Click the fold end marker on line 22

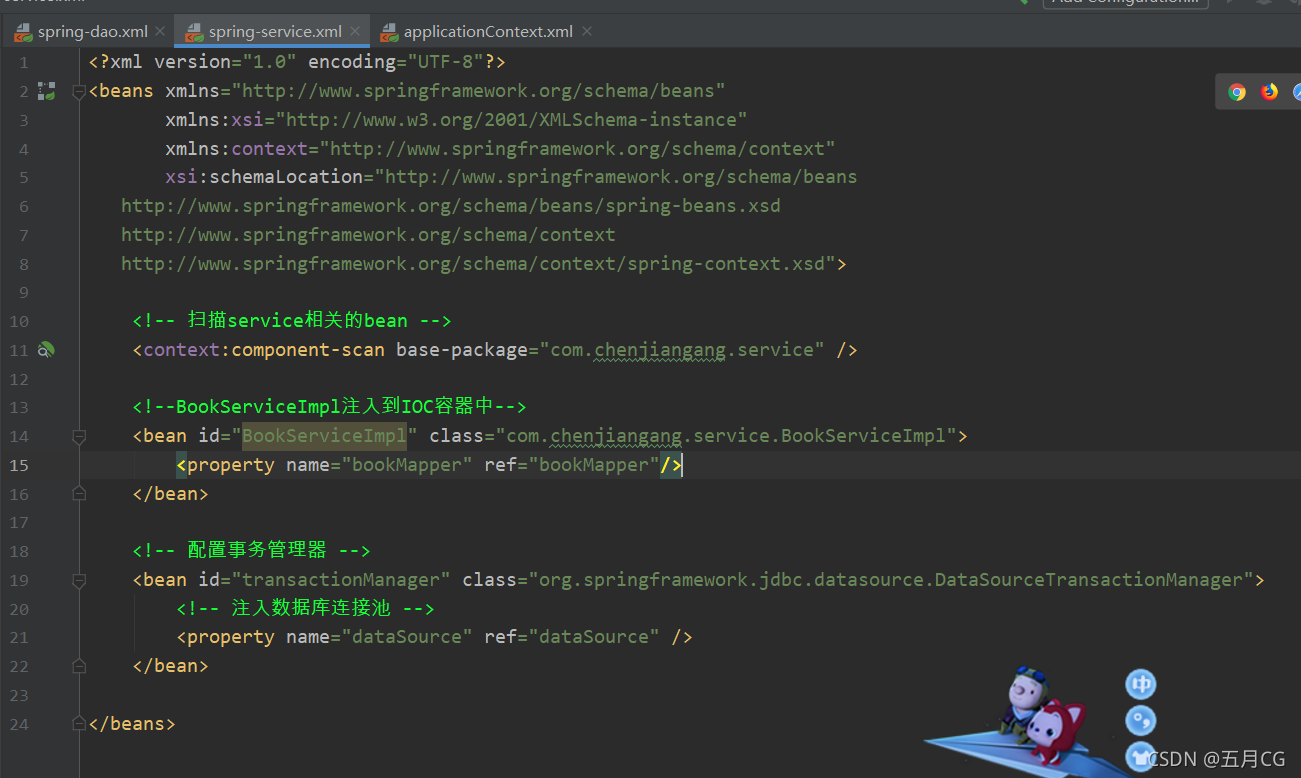79,666
